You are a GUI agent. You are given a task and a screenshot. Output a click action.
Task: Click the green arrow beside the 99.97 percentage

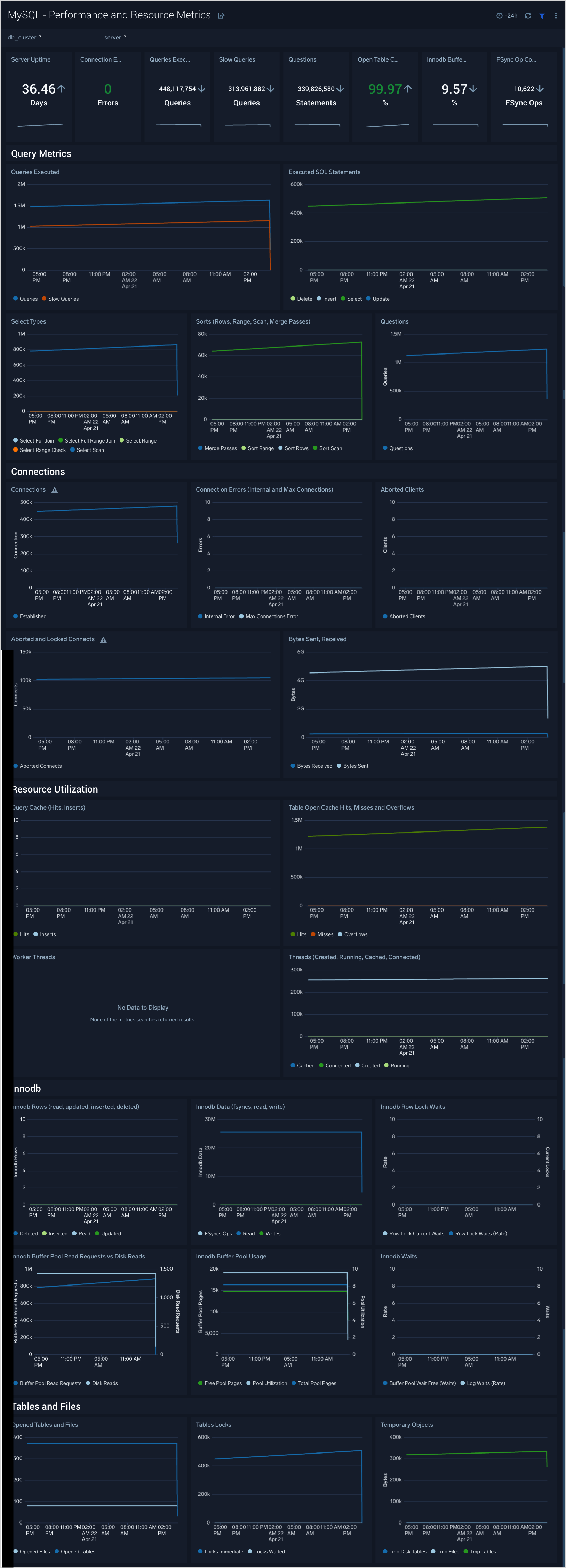pos(408,89)
